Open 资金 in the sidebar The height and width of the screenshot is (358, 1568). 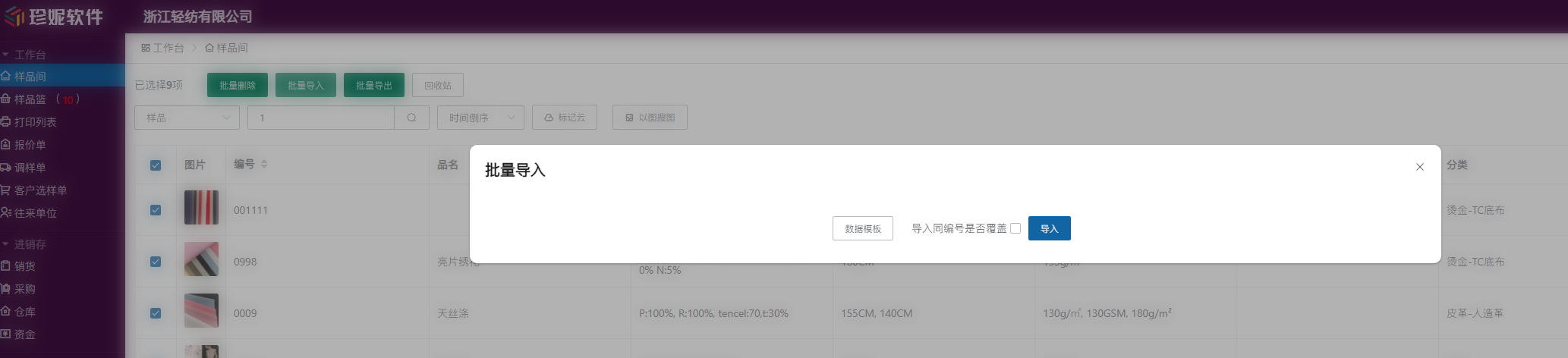point(62,334)
